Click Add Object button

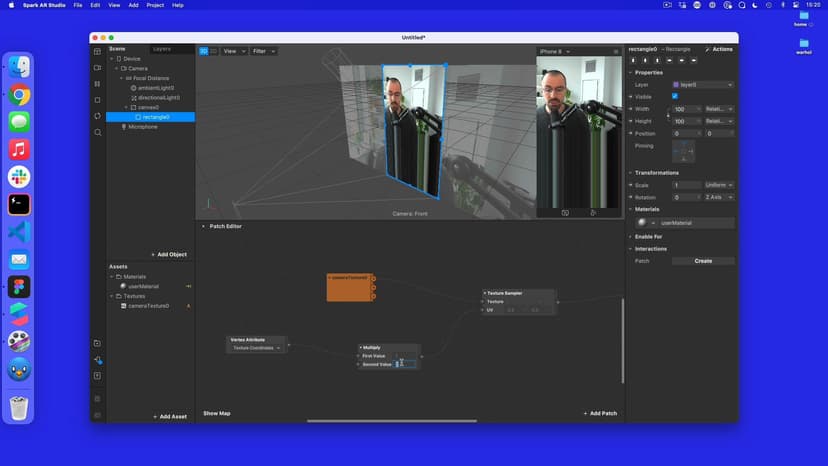pos(169,255)
